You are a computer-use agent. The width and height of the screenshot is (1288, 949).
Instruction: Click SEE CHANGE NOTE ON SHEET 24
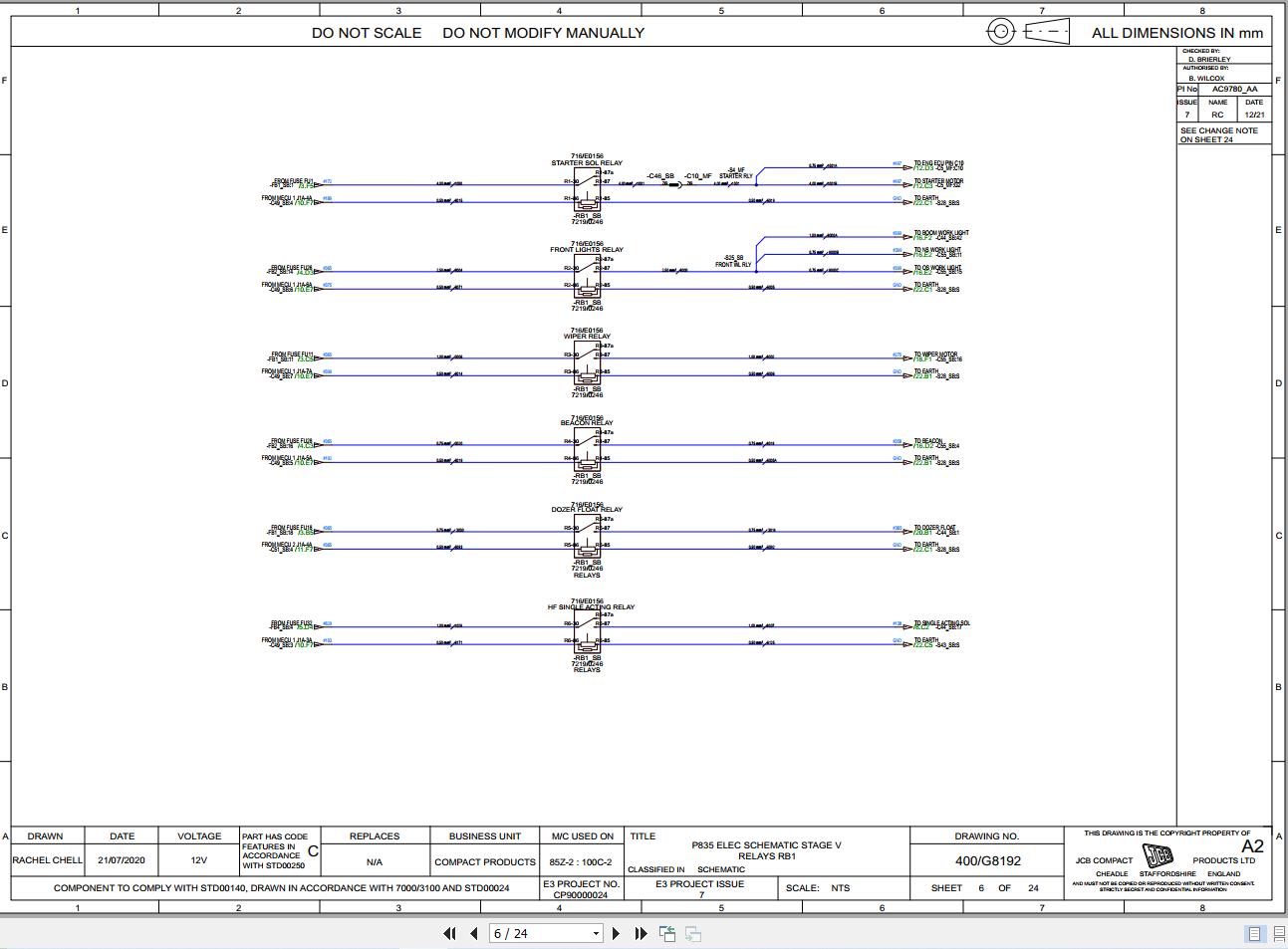pyautogui.click(x=1219, y=135)
